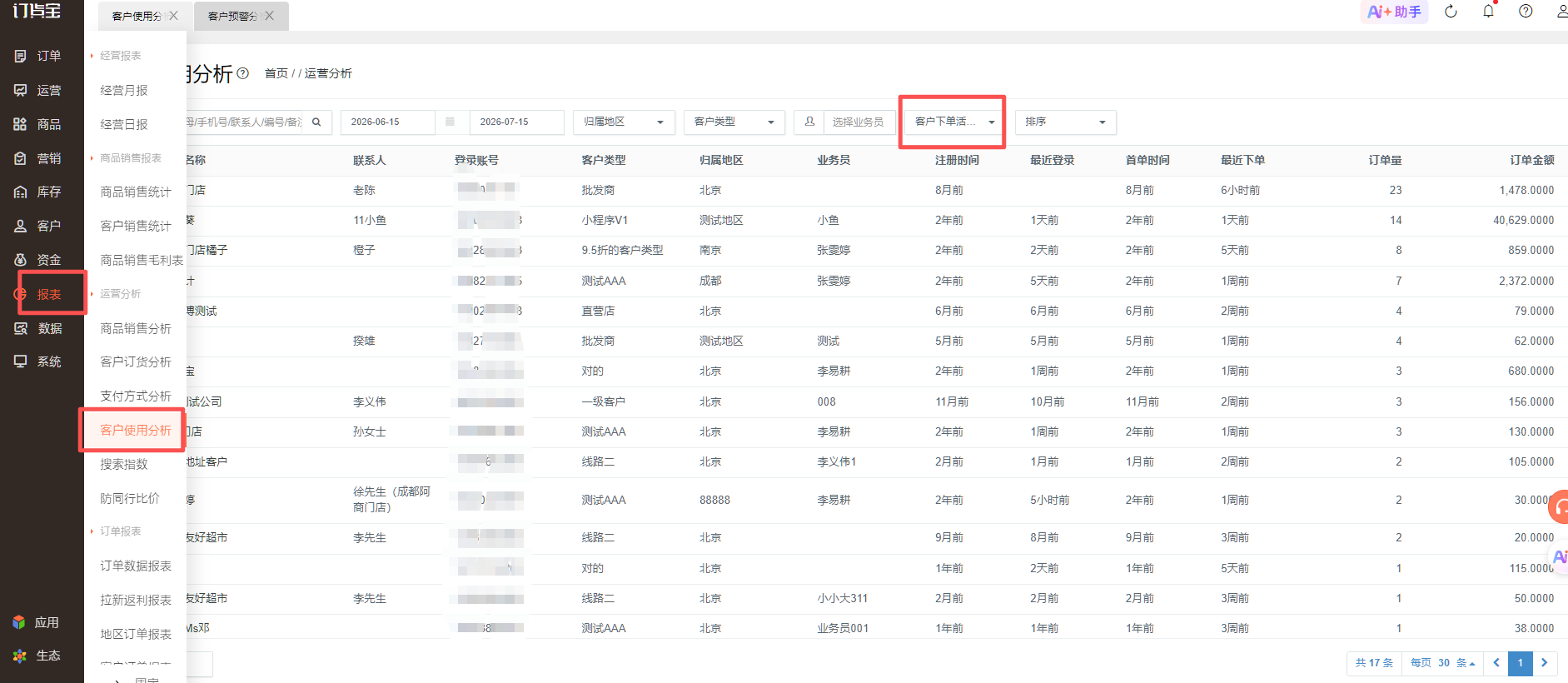Open the 客户 module in sidebar
Screen dimensions: 1568x683
(38, 226)
